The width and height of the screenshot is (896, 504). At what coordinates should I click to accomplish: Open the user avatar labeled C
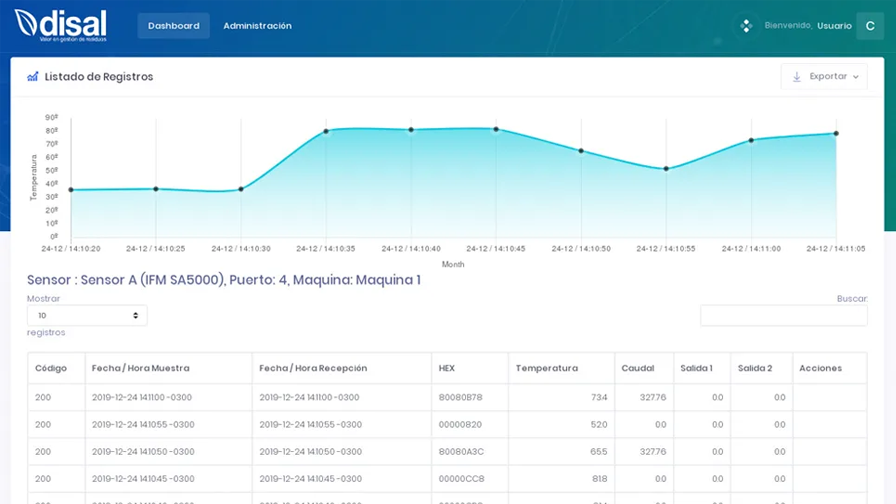click(x=869, y=26)
